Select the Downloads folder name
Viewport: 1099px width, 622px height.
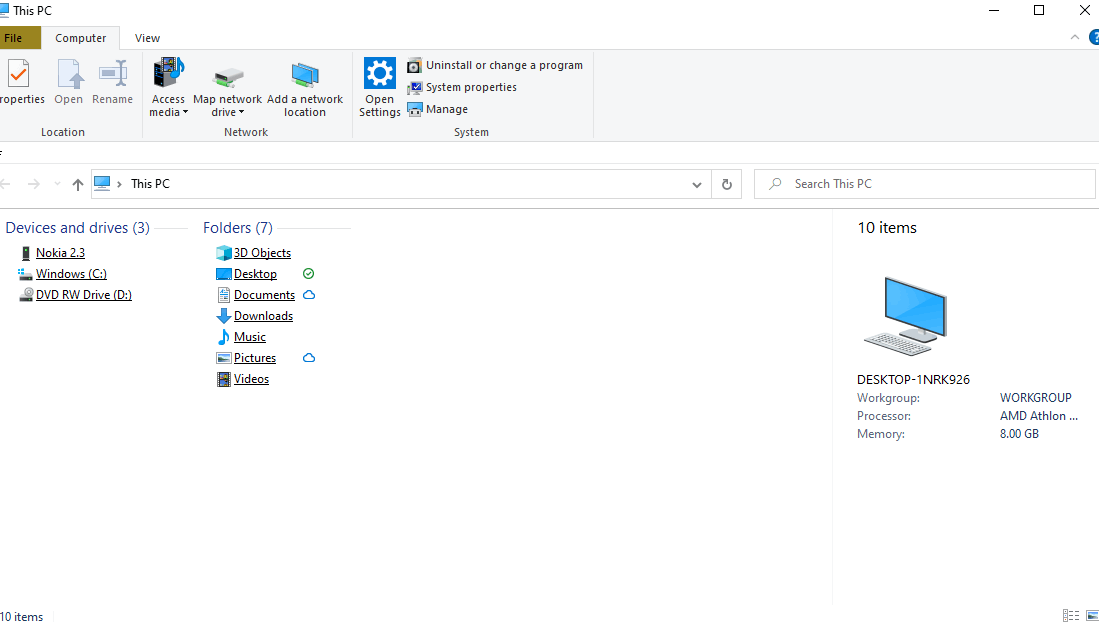(x=264, y=316)
